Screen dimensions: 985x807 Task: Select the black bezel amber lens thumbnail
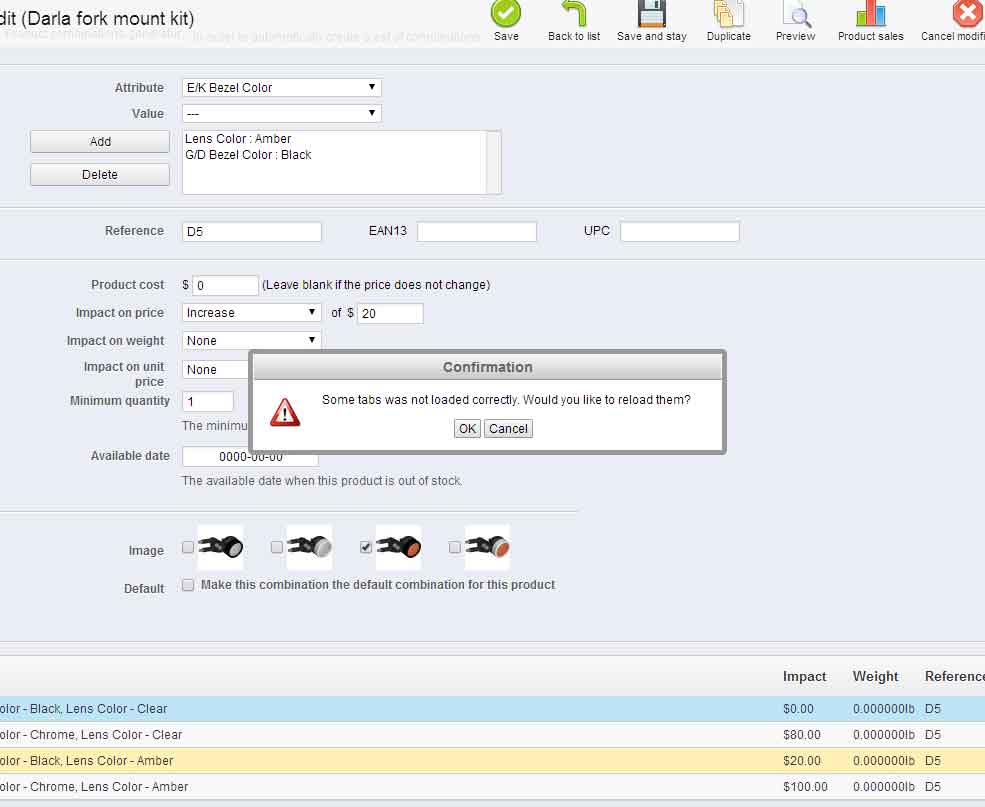point(399,547)
